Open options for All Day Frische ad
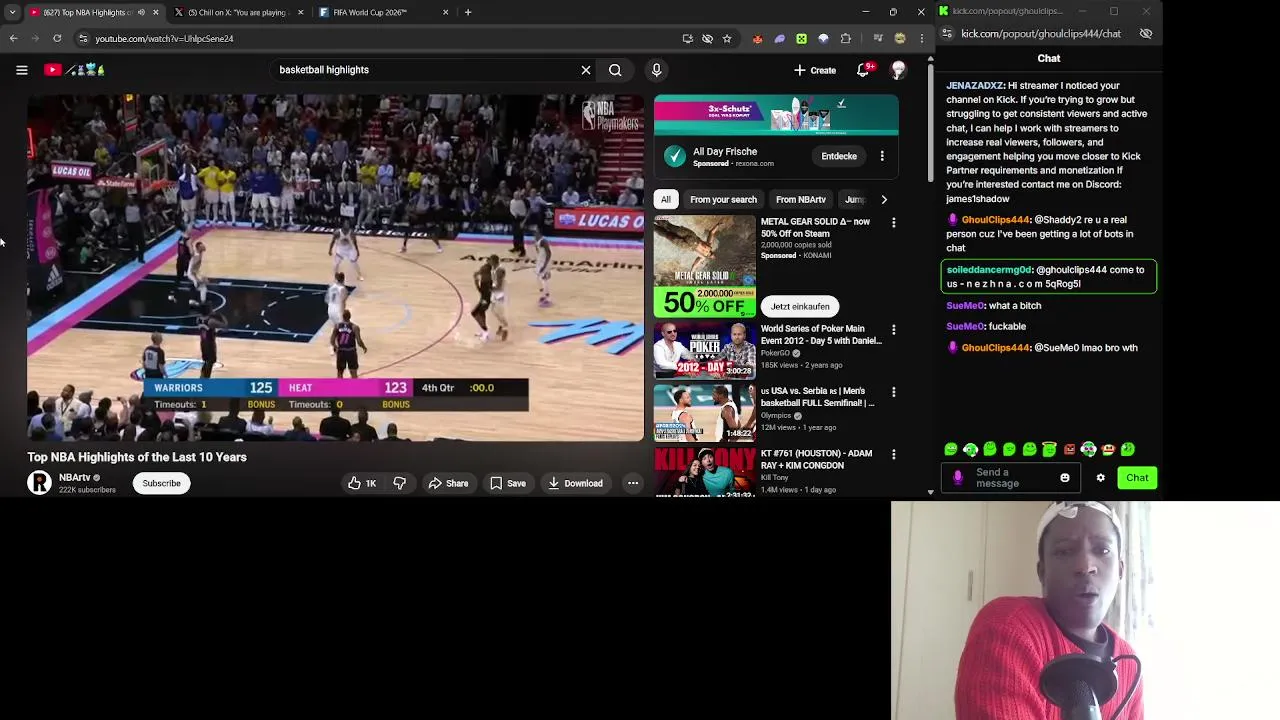Screen dimensions: 1280x720 tap(882, 156)
